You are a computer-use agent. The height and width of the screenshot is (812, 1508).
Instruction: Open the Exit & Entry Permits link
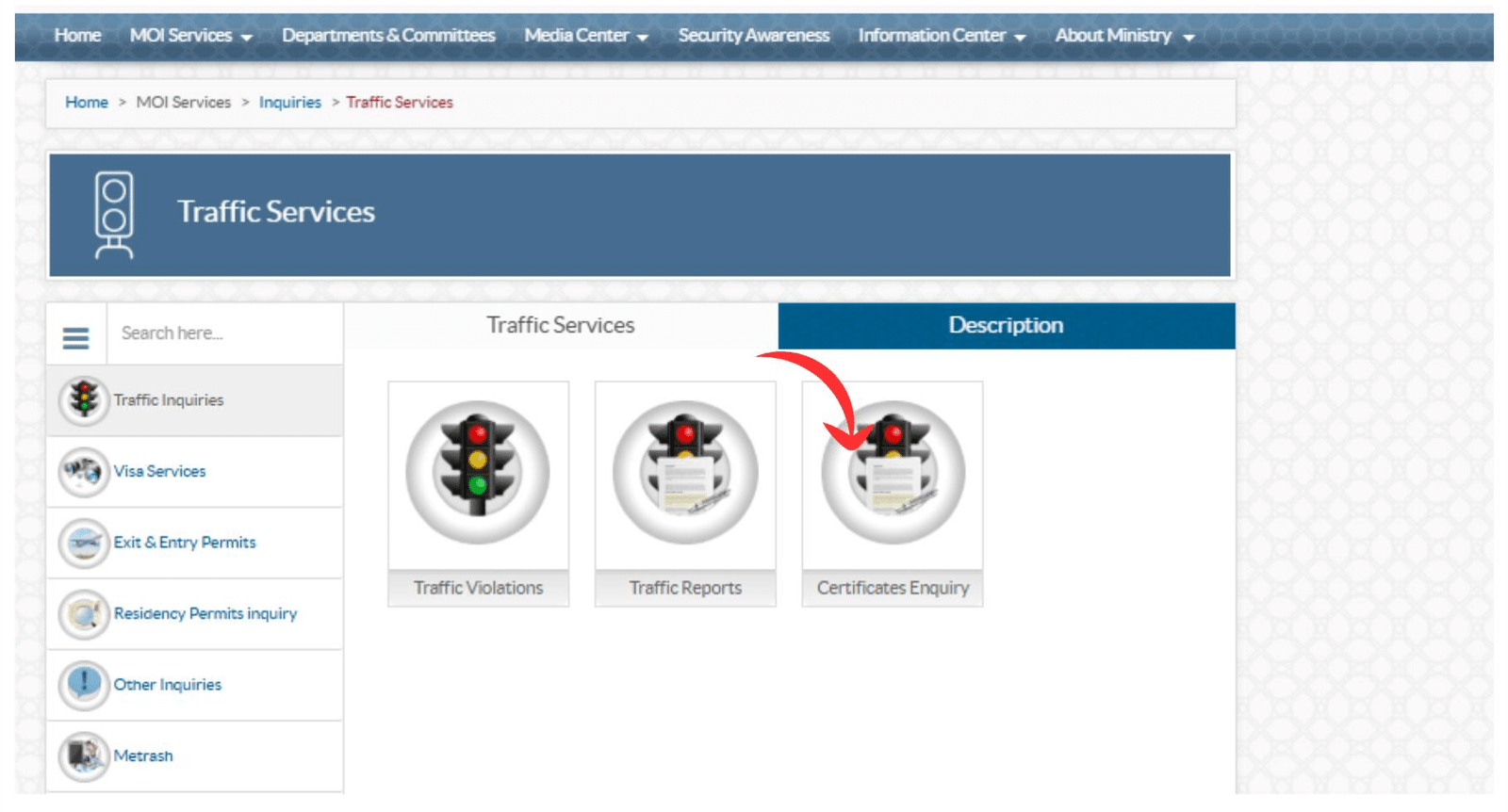(185, 543)
